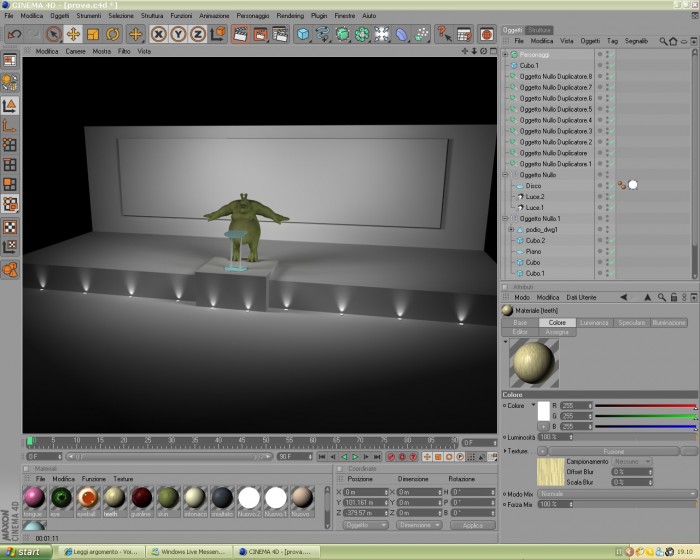Image resolution: width=700 pixels, height=560 pixels.
Task: Expand the podio_dwg1 tree node
Action: tap(511, 230)
